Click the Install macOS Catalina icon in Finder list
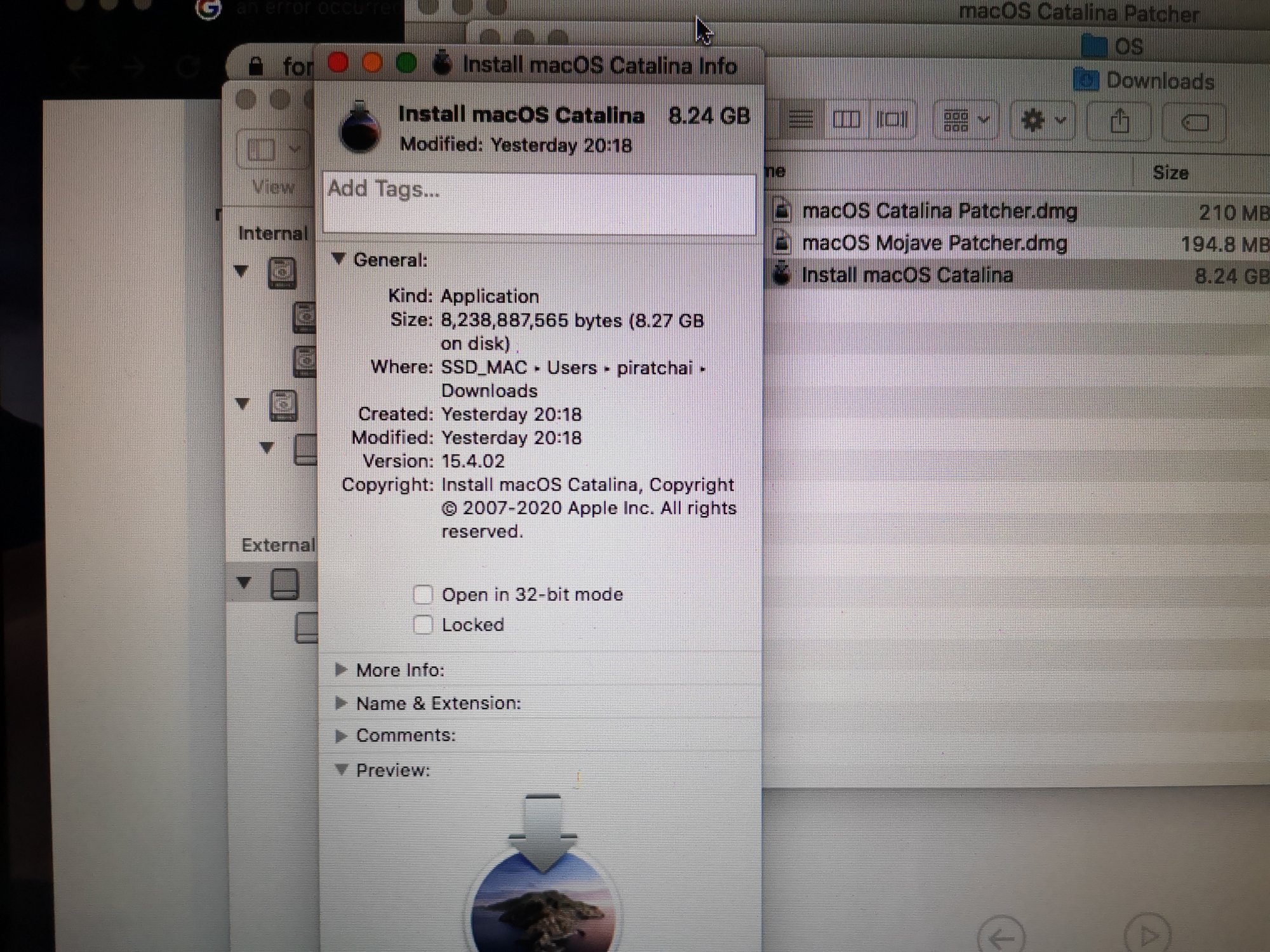 tap(782, 274)
